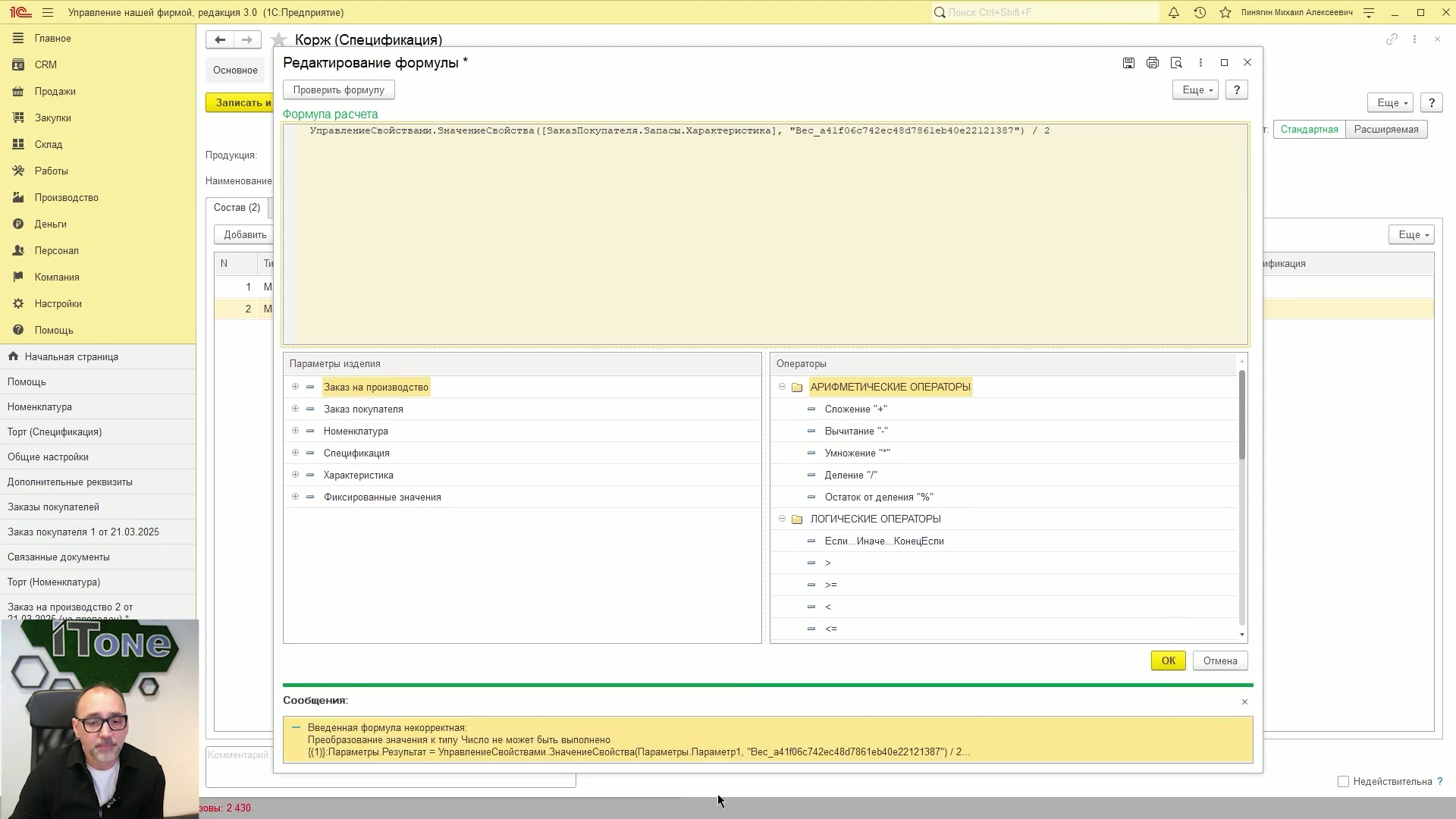Expand the Заказ покупателя parameter node
Screen dimensions: 1456x819
tap(295, 409)
